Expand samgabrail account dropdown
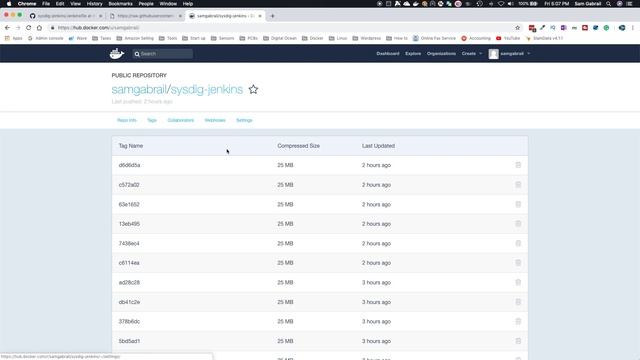The image size is (640, 360). (x=515, y=53)
